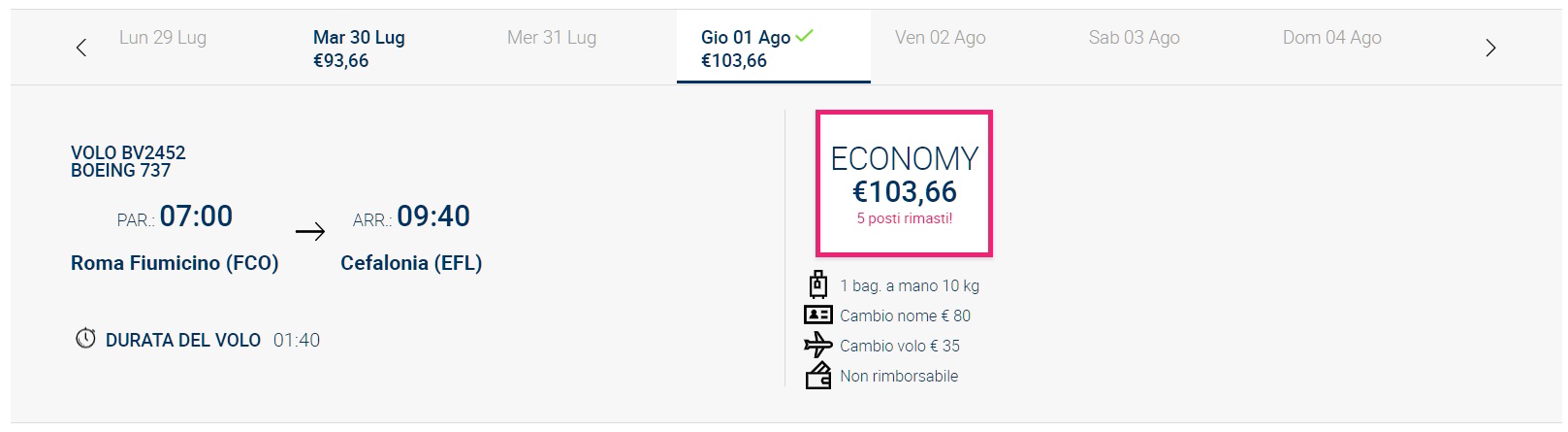Pick the Ven 02 Ago date
Image resolution: width=1568 pixels, height=432 pixels.
[x=940, y=38]
